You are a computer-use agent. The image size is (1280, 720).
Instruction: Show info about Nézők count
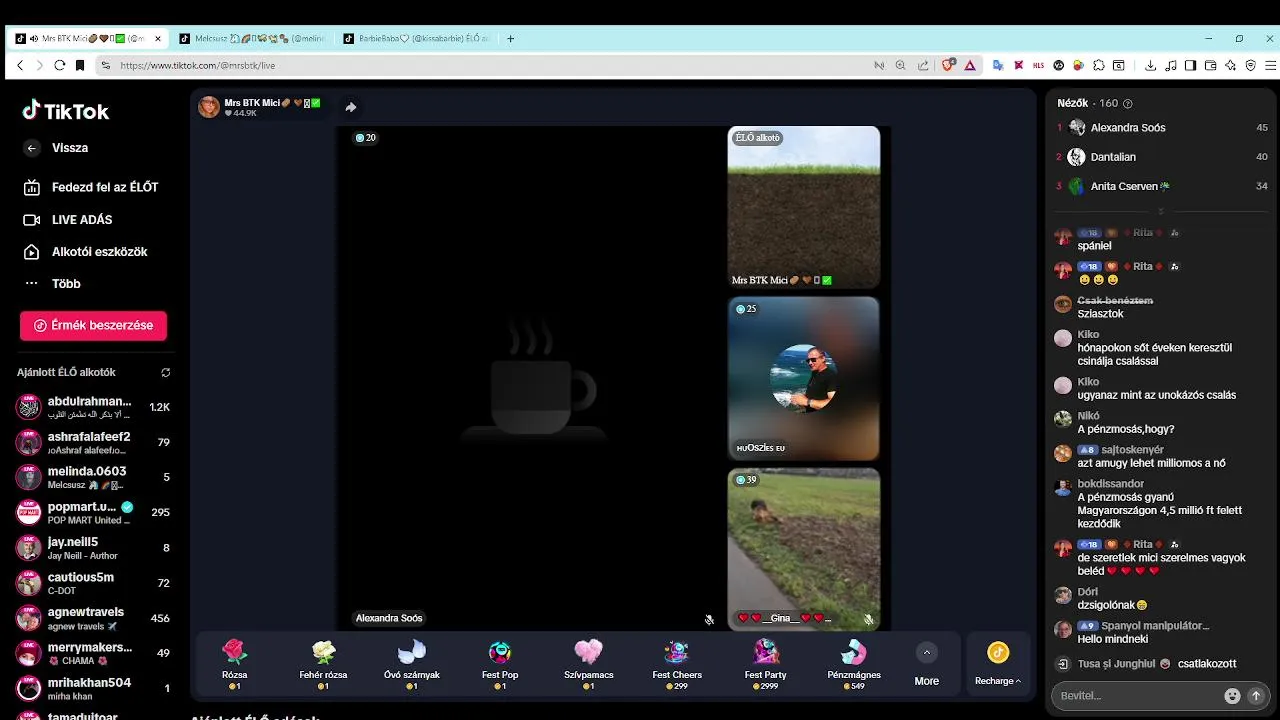tap(1128, 104)
